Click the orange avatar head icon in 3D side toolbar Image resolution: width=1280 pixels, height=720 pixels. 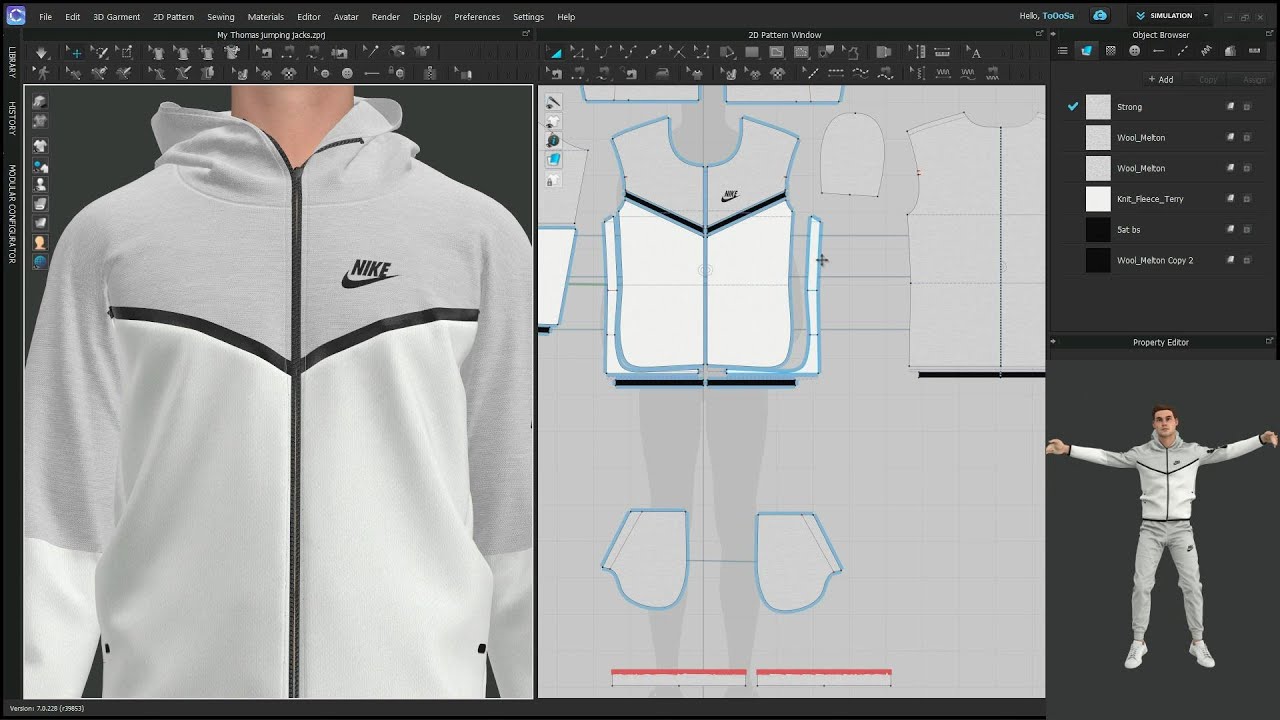(40, 242)
